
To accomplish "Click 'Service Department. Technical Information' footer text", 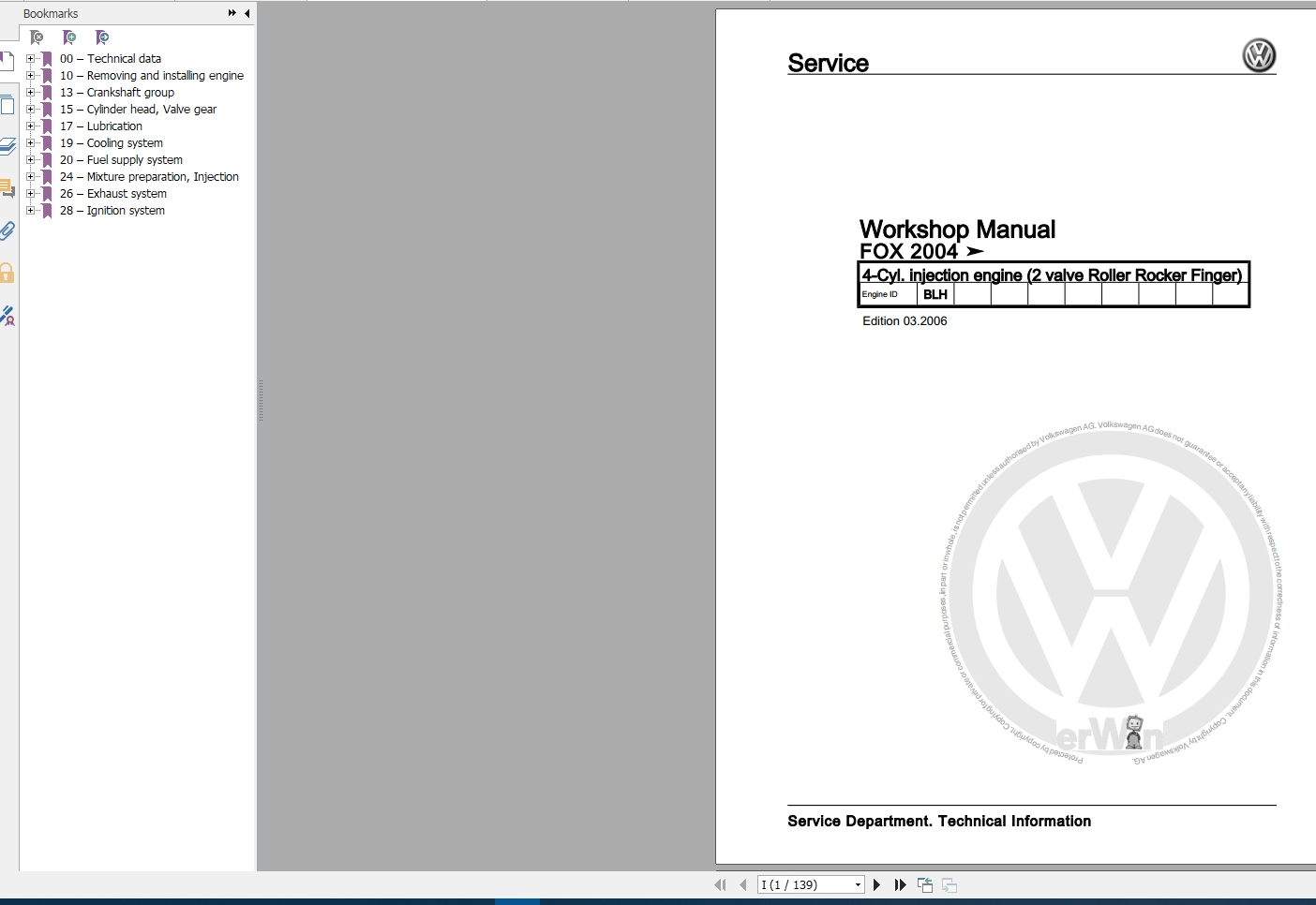I will [x=939, y=821].
